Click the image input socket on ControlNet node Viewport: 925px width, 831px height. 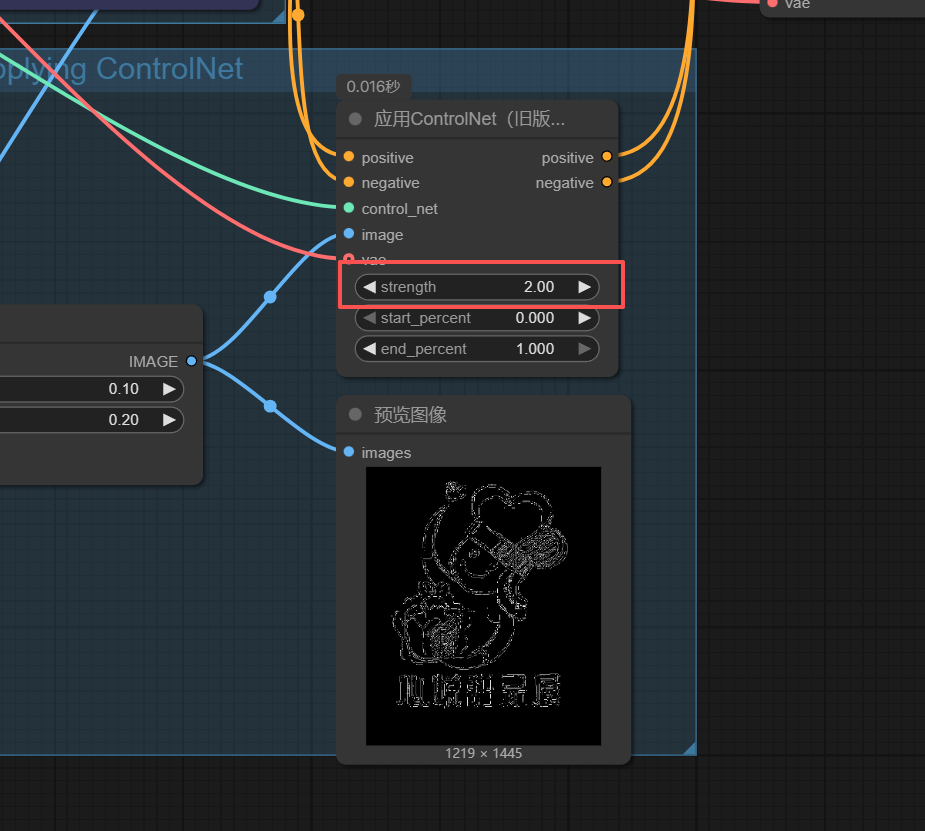point(349,234)
